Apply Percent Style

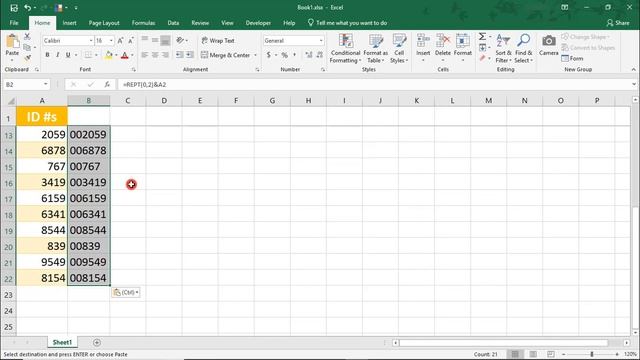coord(284,55)
